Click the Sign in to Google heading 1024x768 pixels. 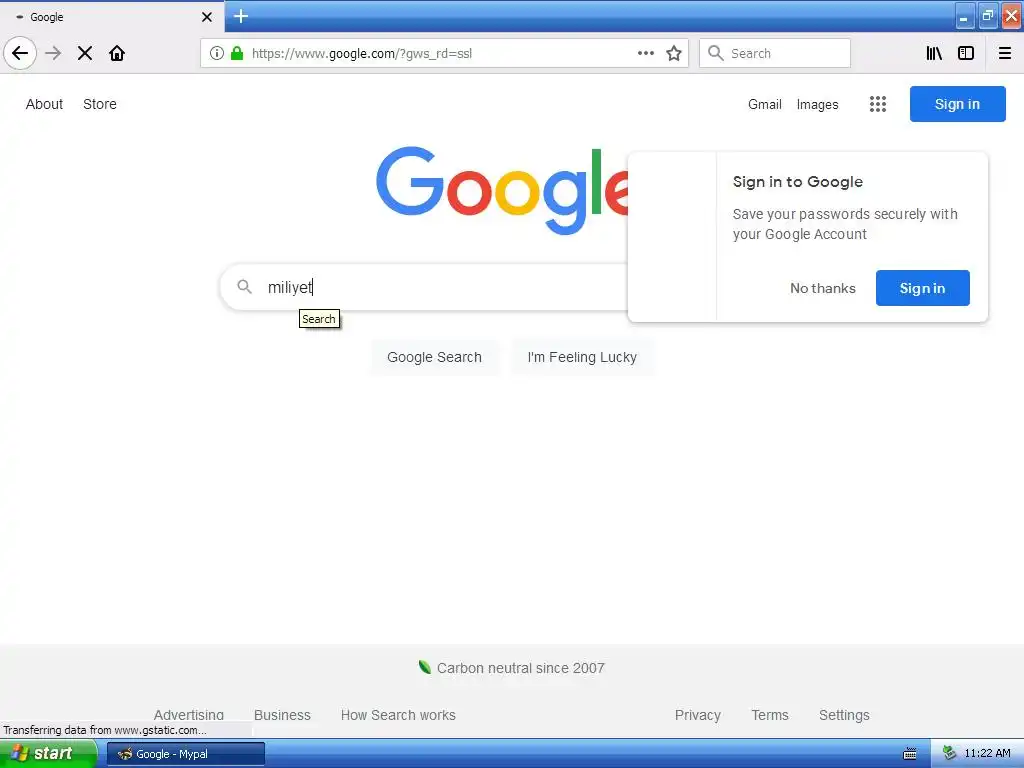coord(797,182)
